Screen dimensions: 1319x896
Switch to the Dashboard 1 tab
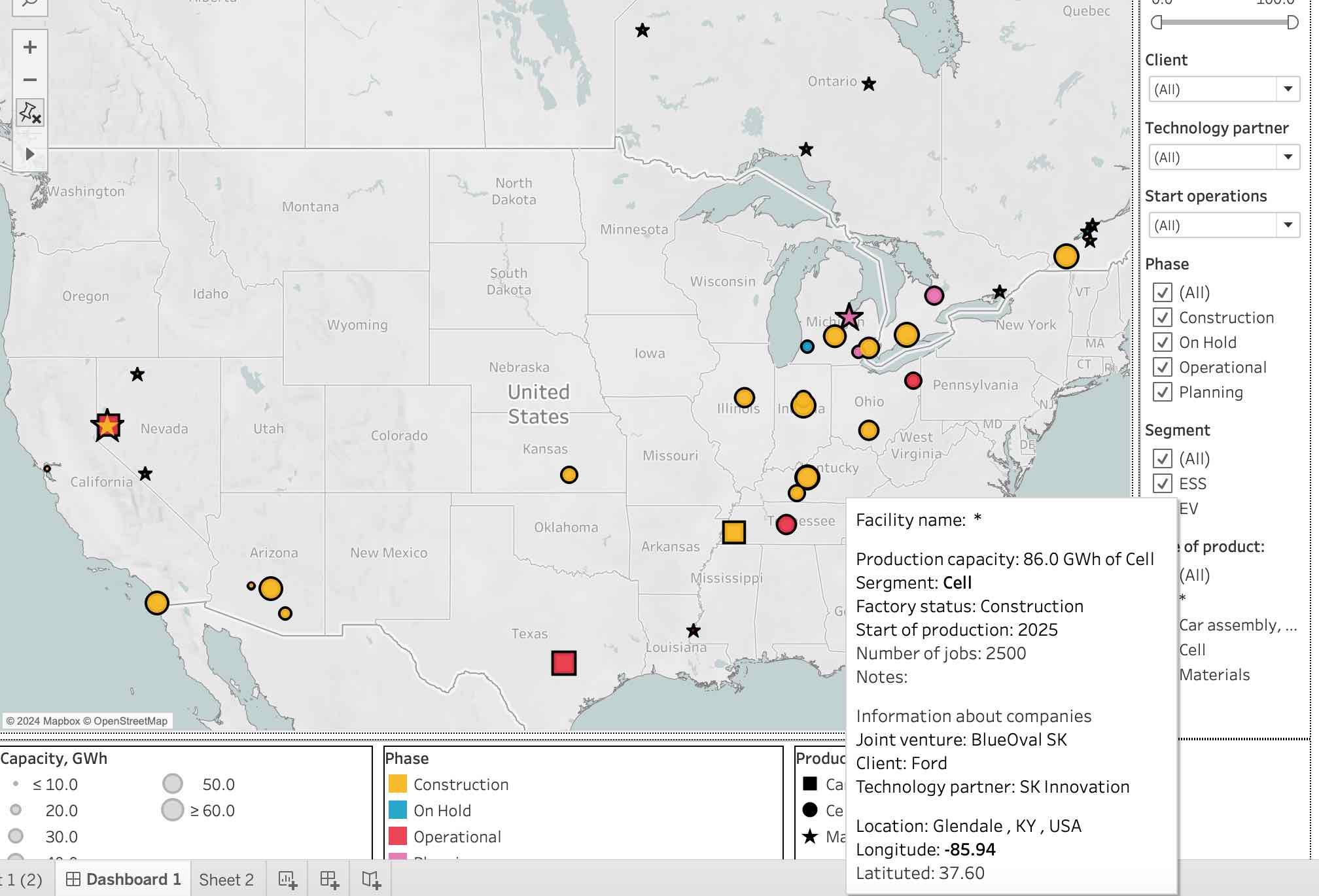[124, 880]
